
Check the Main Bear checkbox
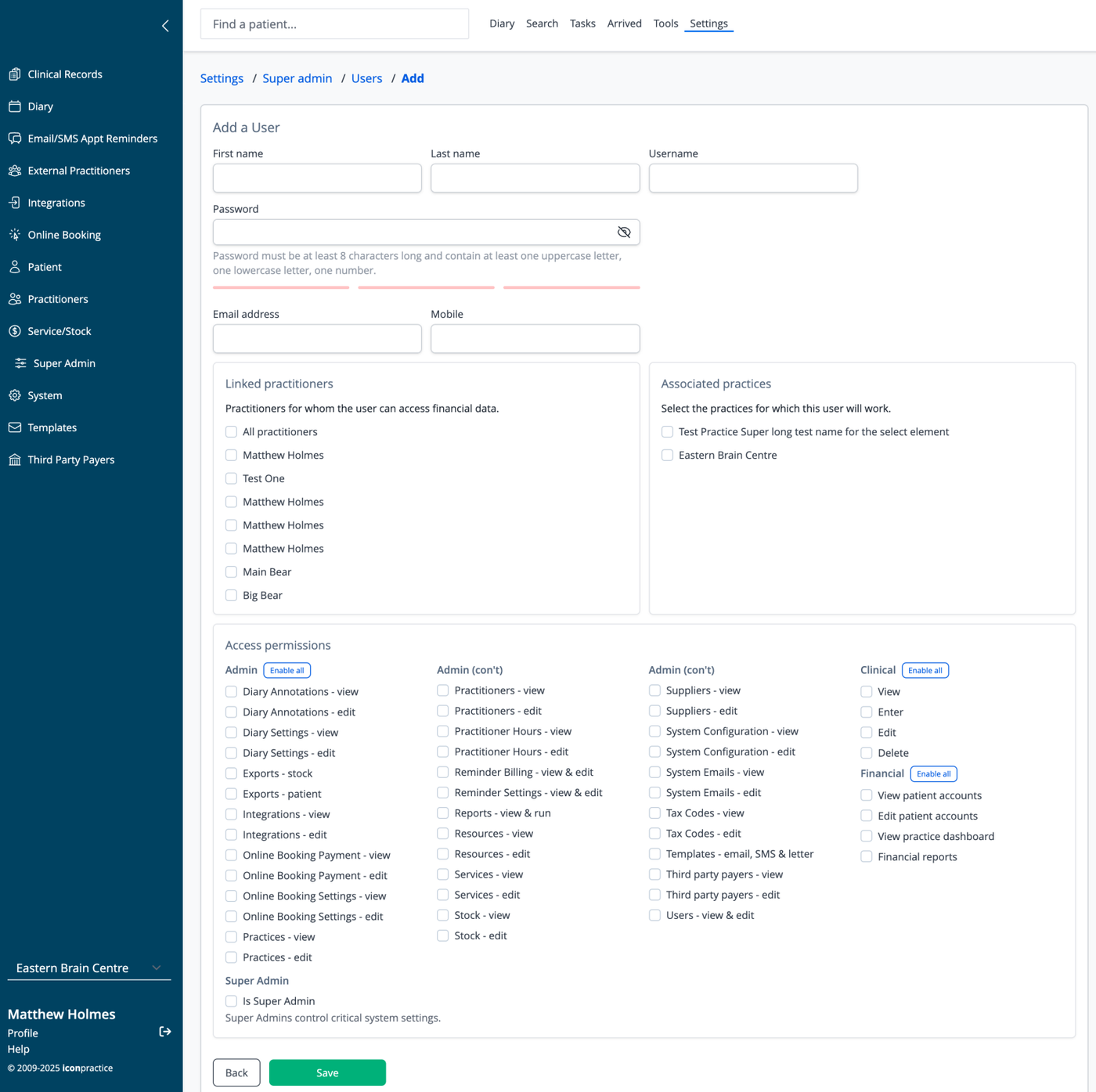click(x=231, y=572)
